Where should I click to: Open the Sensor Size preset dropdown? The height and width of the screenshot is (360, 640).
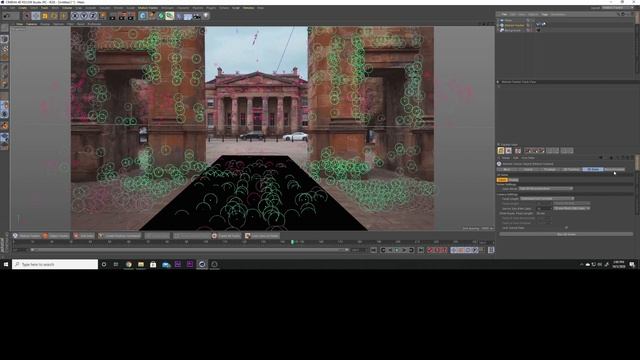[x=572, y=209]
